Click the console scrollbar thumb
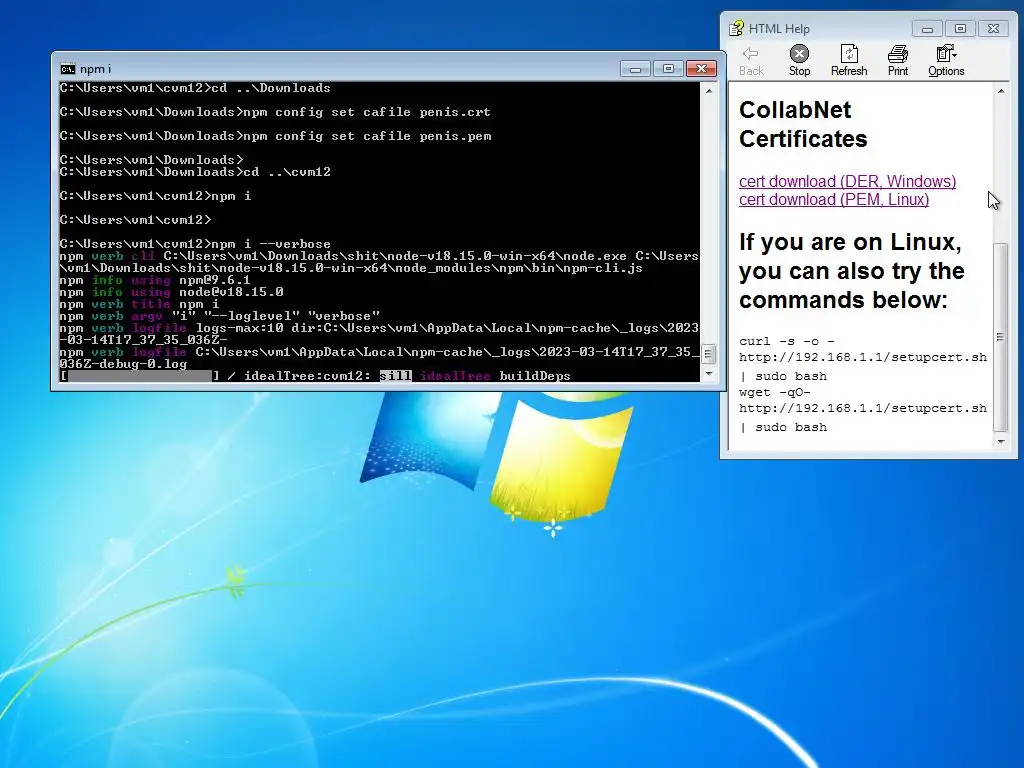Image resolution: width=1024 pixels, height=768 pixels. pos(709,354)
